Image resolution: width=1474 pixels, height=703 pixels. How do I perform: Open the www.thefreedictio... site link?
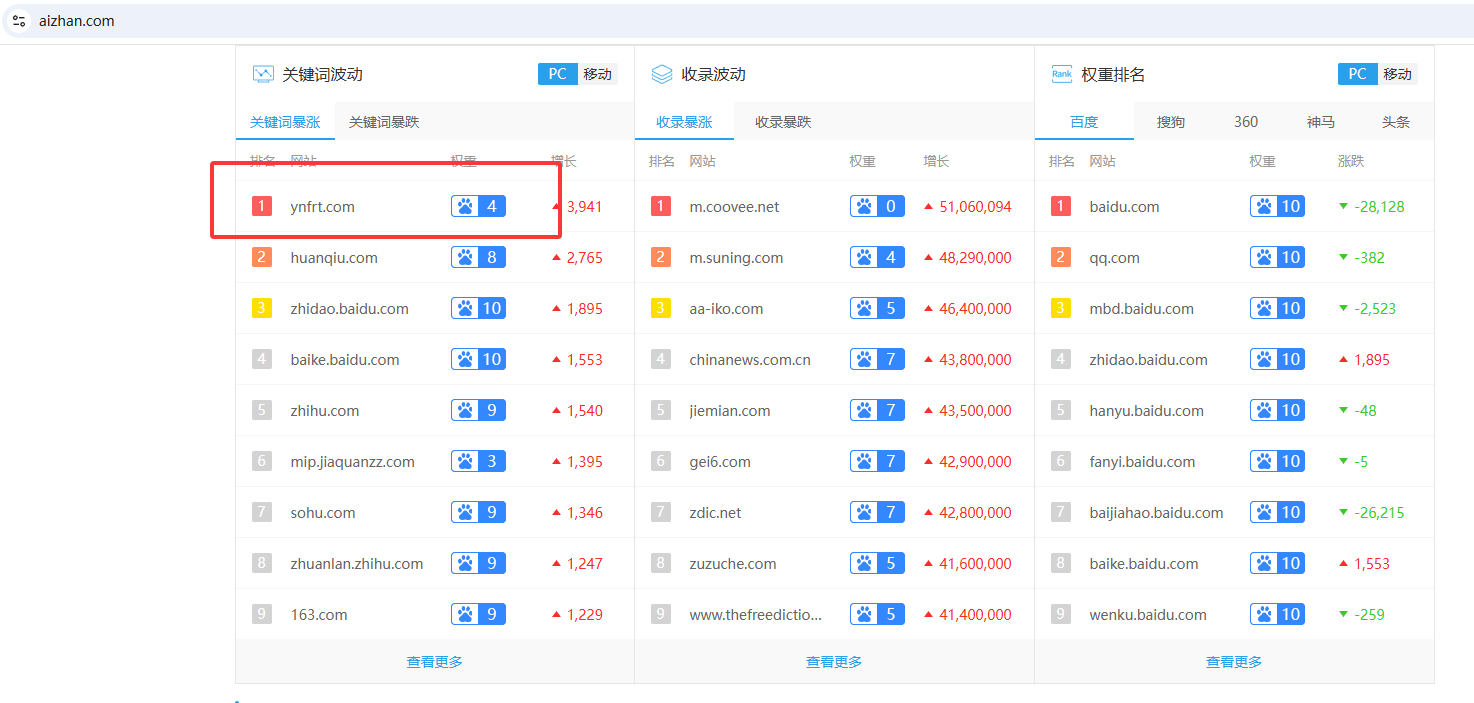click(x=756, y=615)
